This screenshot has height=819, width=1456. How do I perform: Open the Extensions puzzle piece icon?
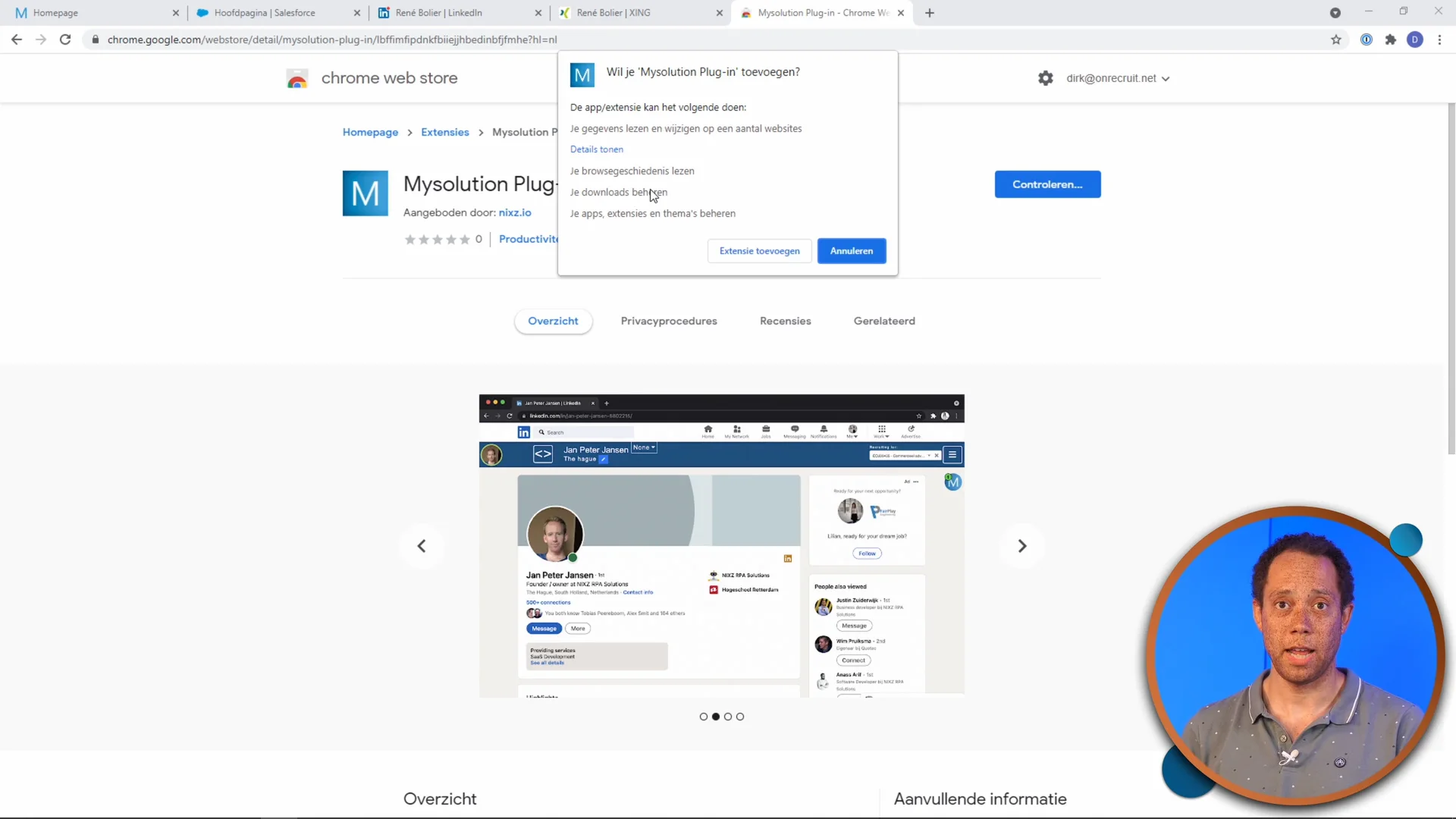click(x=1390, y=39)
